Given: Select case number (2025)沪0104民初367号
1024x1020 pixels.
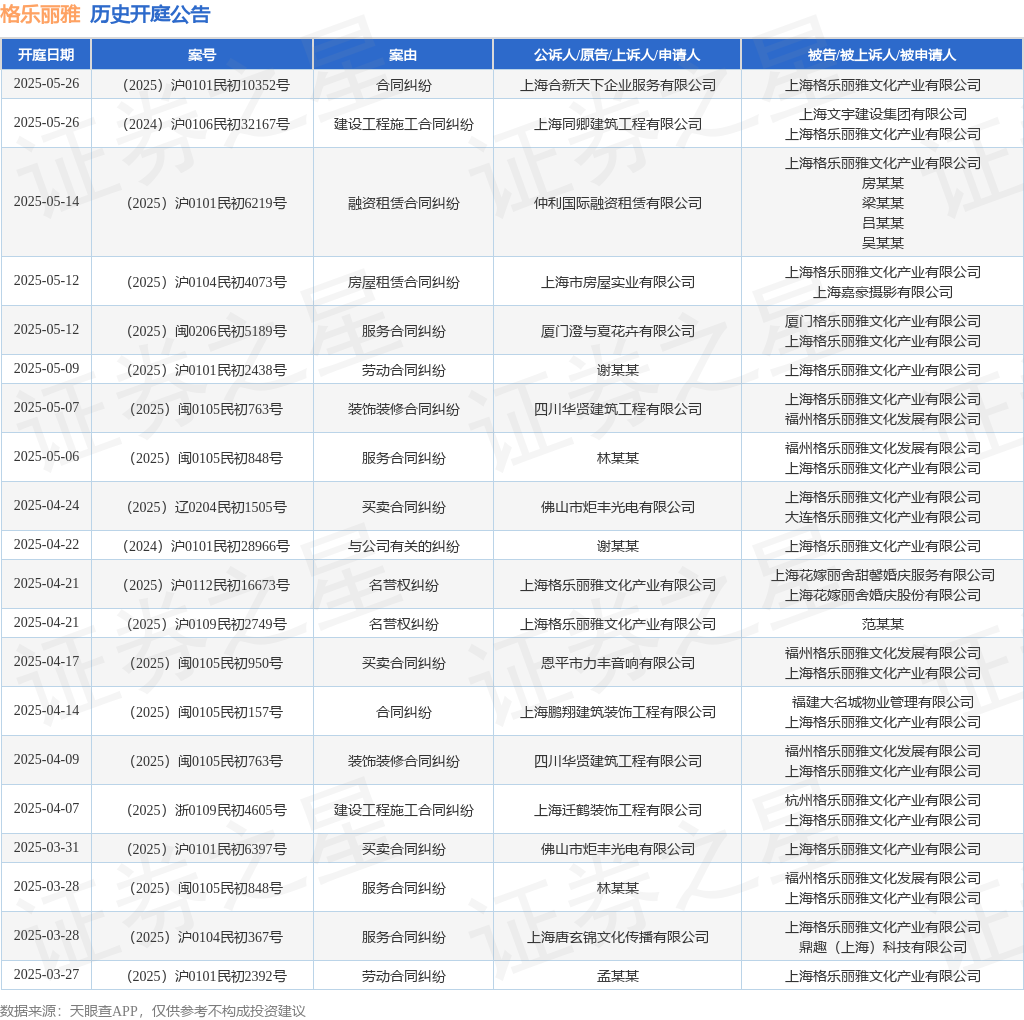Looking at the screenshot, I should pyautogui.click(x=206, y=937).
